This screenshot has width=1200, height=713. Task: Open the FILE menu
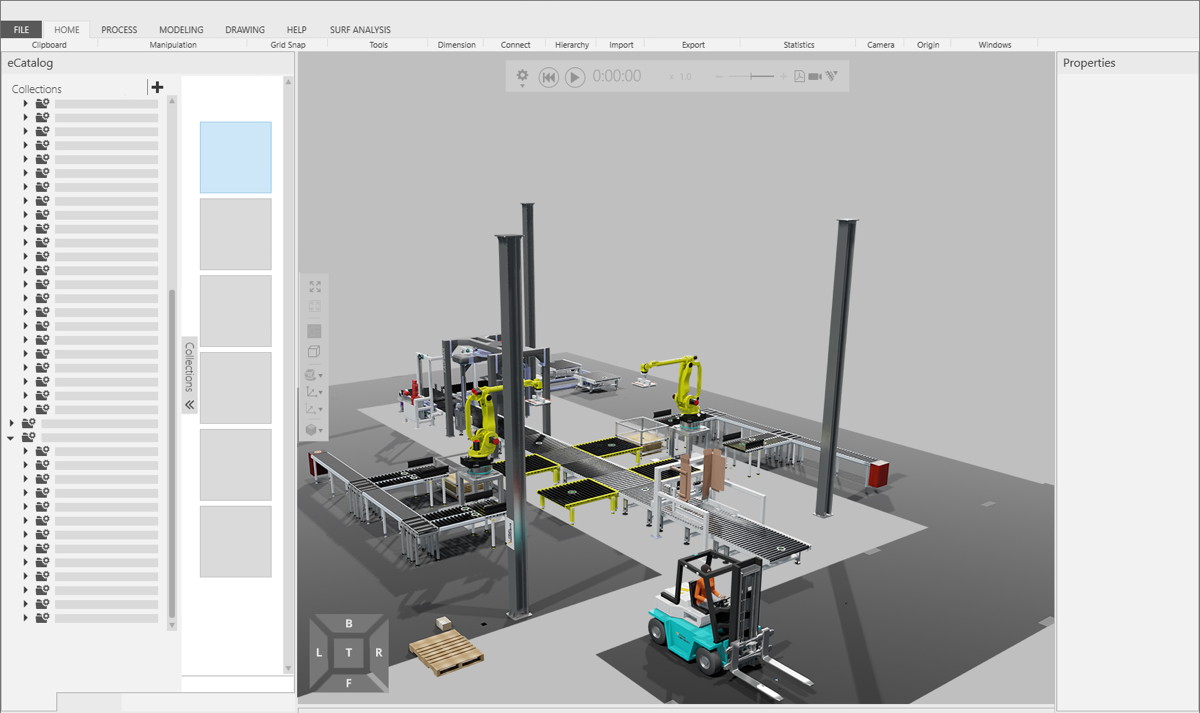click(21, 30)
